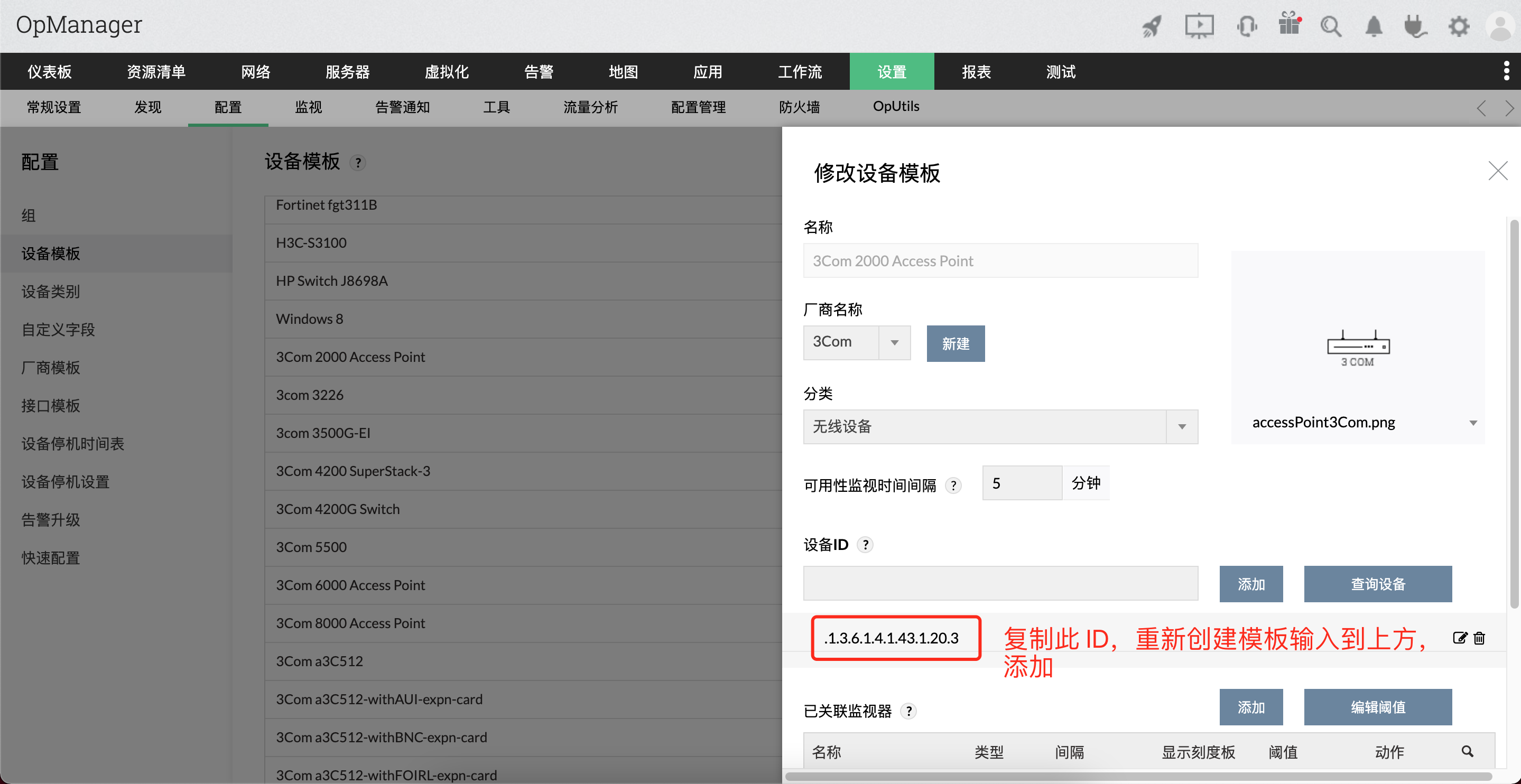Select the 设置 main tab
Viewport: 1521px width, 784px height.
click(x=892, y=71)
